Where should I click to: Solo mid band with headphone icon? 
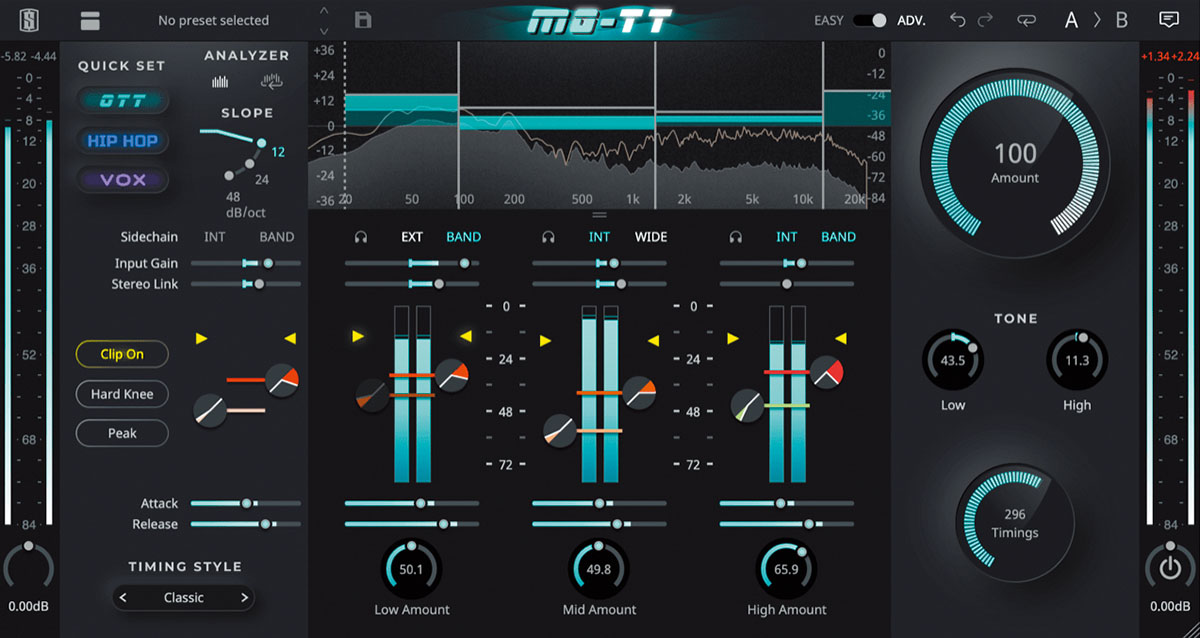pyautogui.click(x=548, y=237)
